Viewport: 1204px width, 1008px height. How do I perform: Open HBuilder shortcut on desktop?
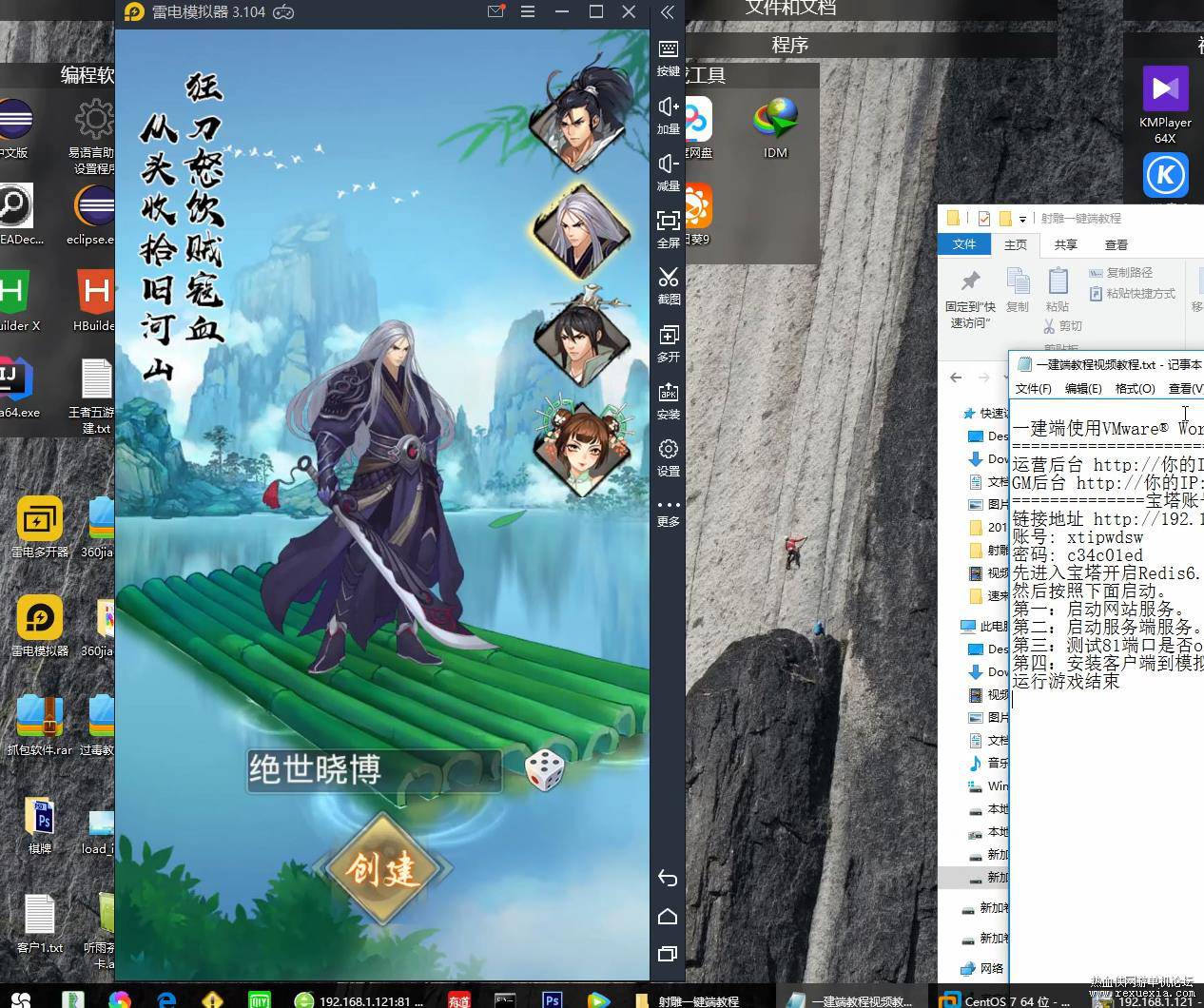point(95,300)
